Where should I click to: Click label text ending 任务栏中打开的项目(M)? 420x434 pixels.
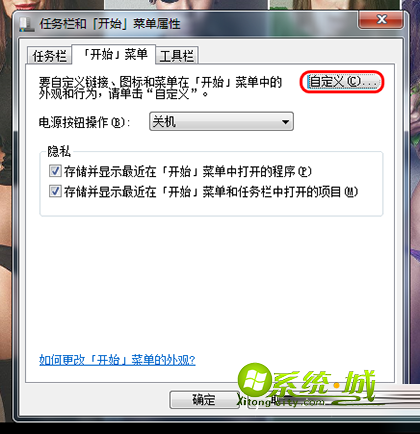(x=211, y=192)
